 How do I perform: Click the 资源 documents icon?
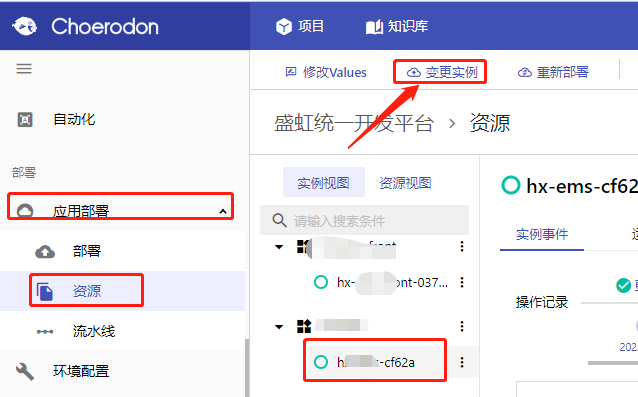45,291
